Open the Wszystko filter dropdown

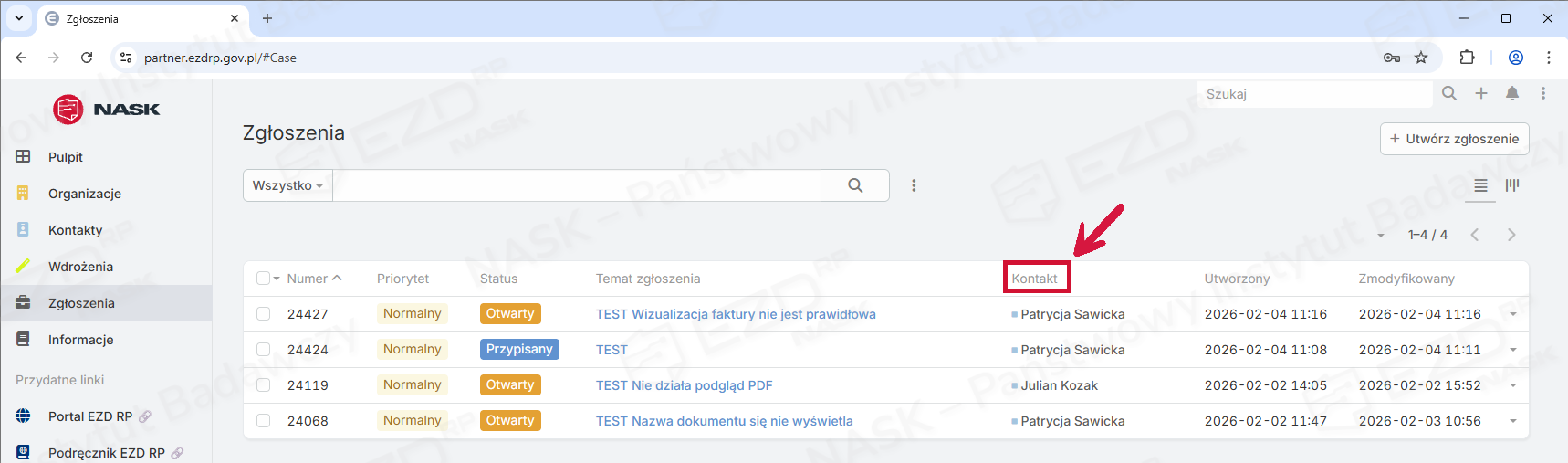coord(287,185)
